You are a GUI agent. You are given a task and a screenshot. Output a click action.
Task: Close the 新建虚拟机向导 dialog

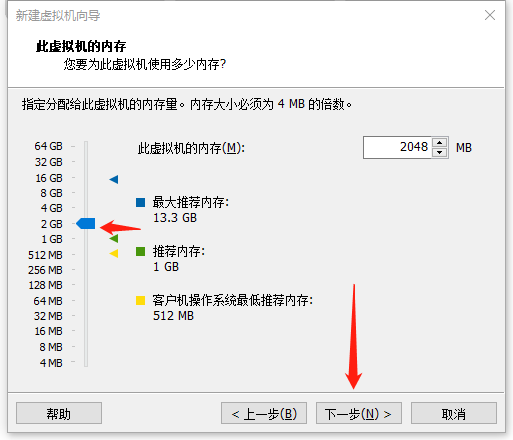(490, 15)
